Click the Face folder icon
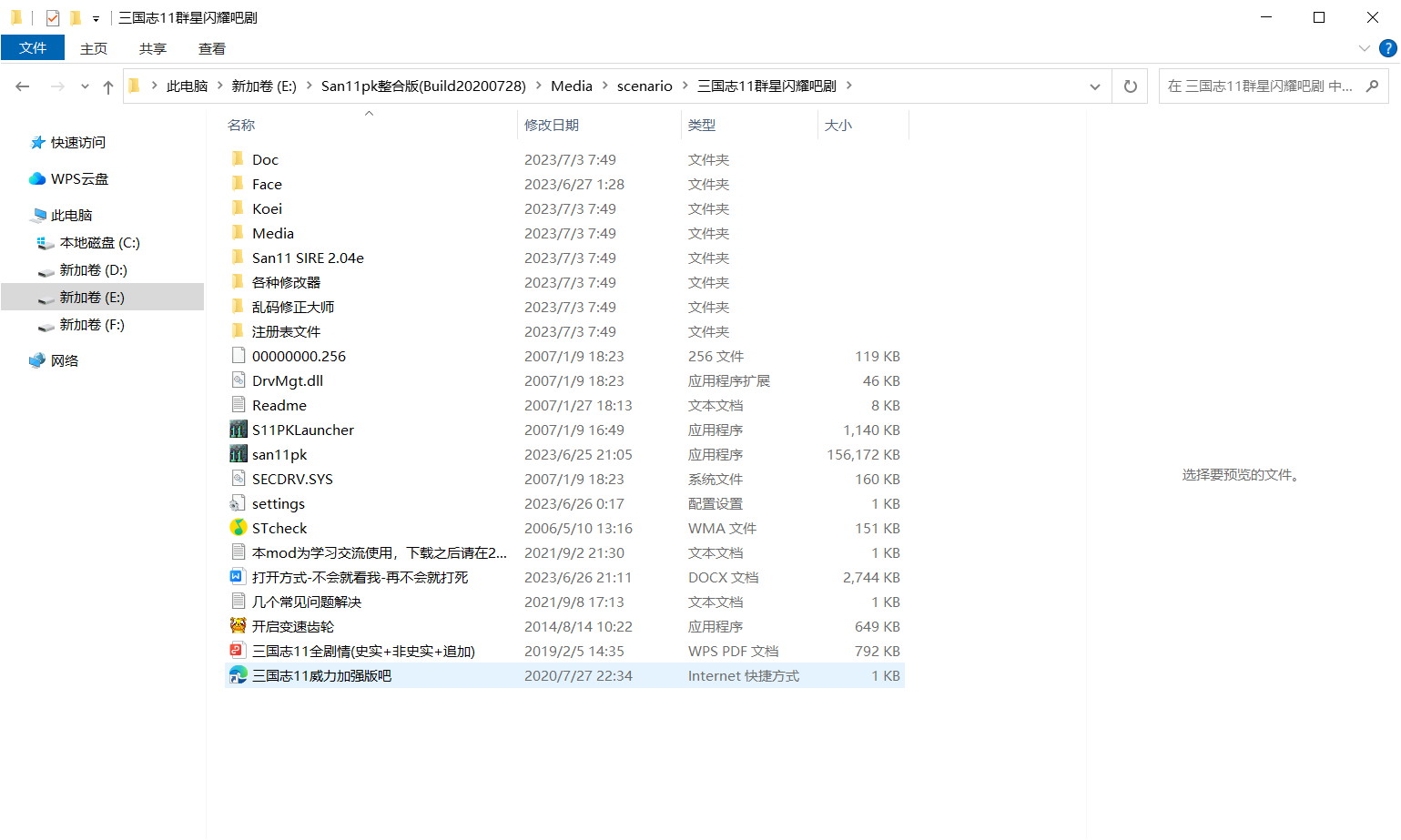This screenshot has height=840, width=1401. pyautogui.click(x=239, y=184)
